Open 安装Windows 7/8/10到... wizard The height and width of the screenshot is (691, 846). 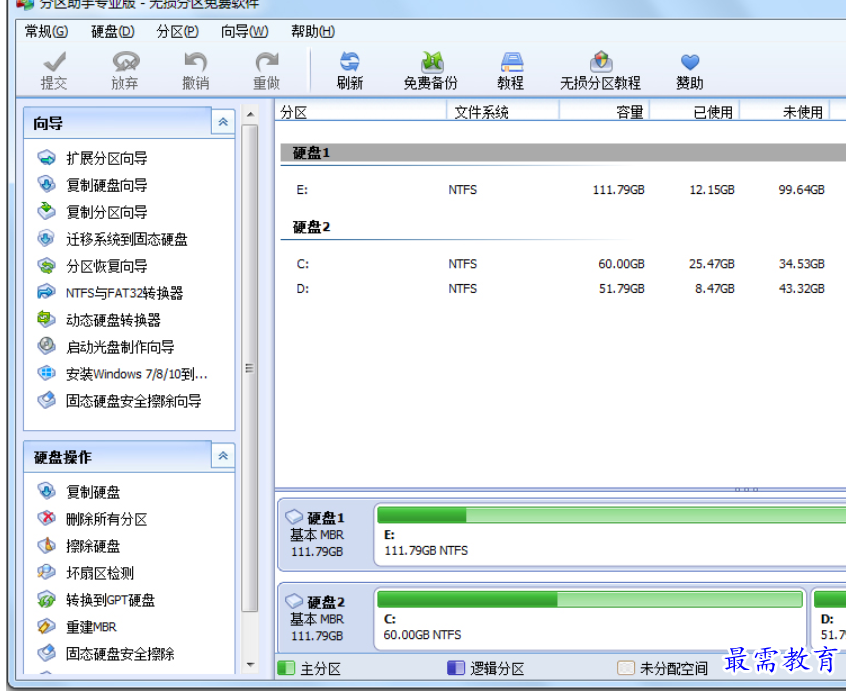coord(122,374)
